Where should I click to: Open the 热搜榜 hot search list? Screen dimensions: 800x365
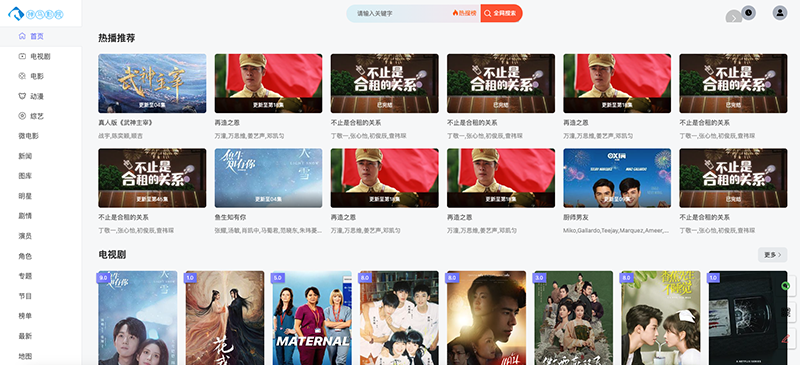point(465,13)
